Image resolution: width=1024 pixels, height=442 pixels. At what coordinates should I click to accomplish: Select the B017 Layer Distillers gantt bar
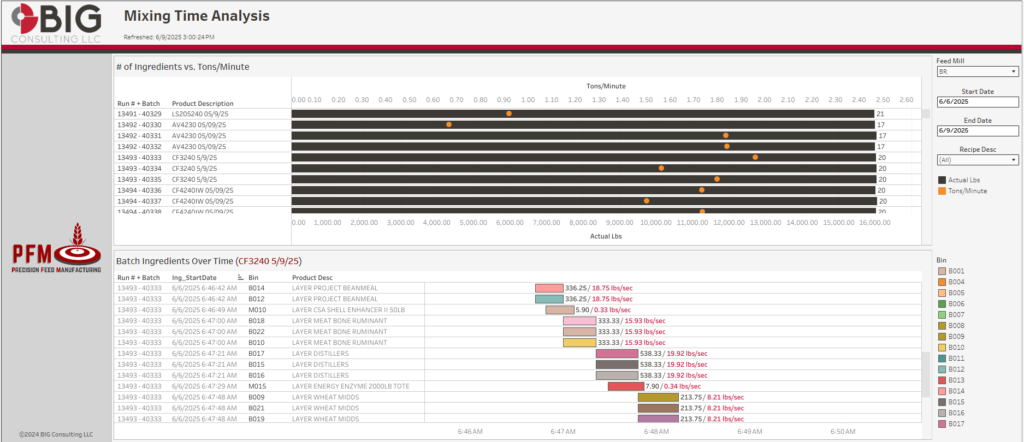(x=616, y=353)
